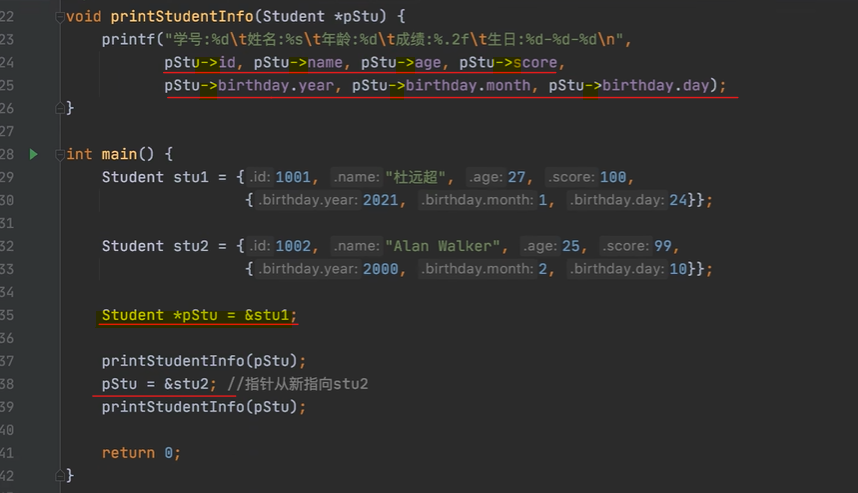Click the return 0 statement
858x493 pixels.
(x=141, y=453)
